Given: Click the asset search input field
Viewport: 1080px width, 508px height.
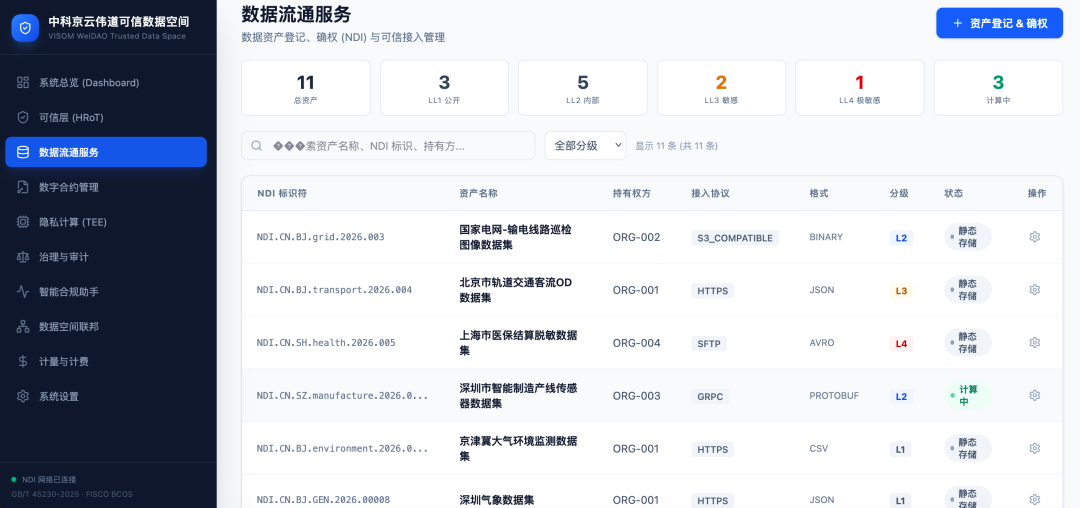Looking at the screenshot, I should pyautogui.click(x=388, y=145).
